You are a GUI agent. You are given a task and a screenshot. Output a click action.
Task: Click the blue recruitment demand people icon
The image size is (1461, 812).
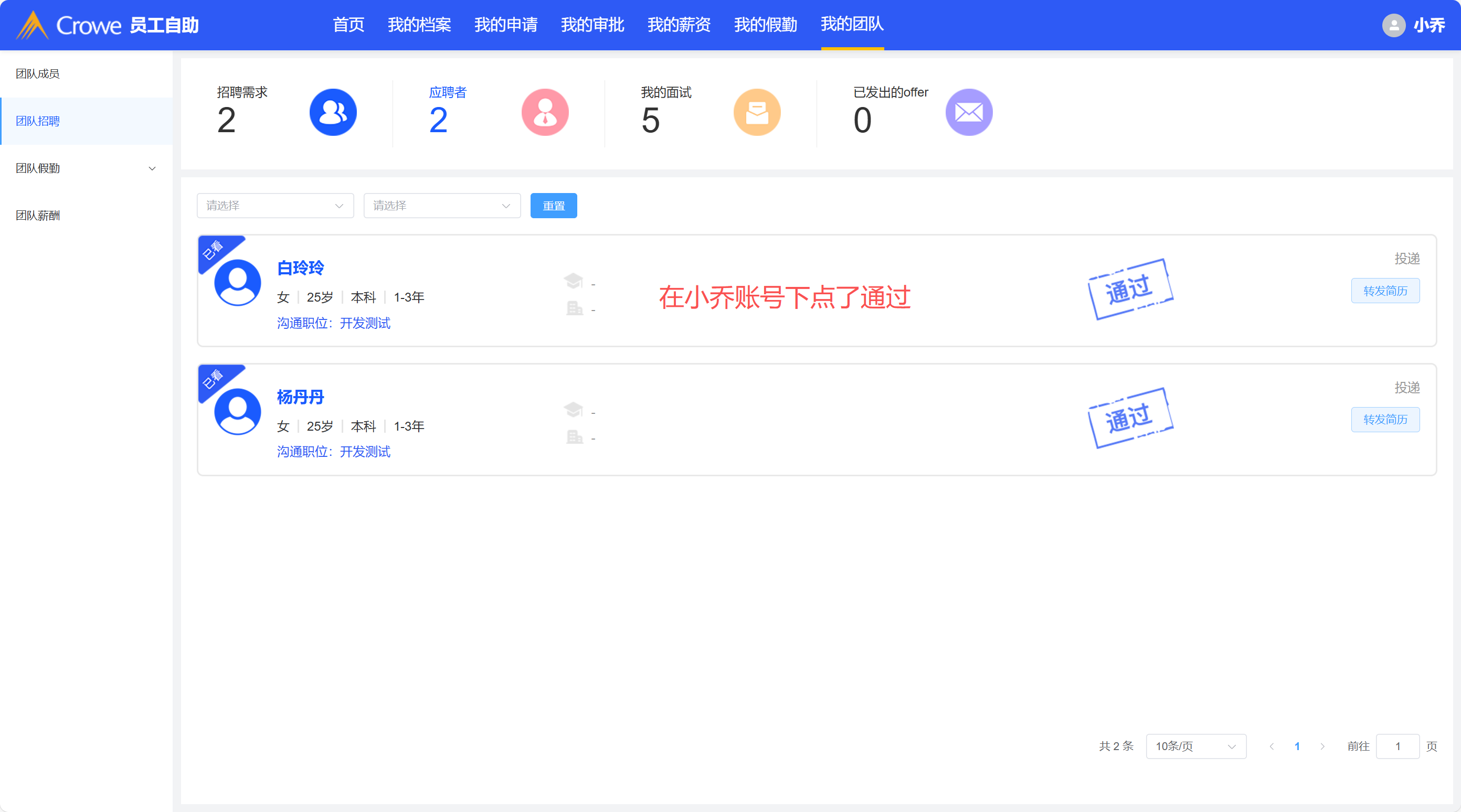(x=333, y=112)
